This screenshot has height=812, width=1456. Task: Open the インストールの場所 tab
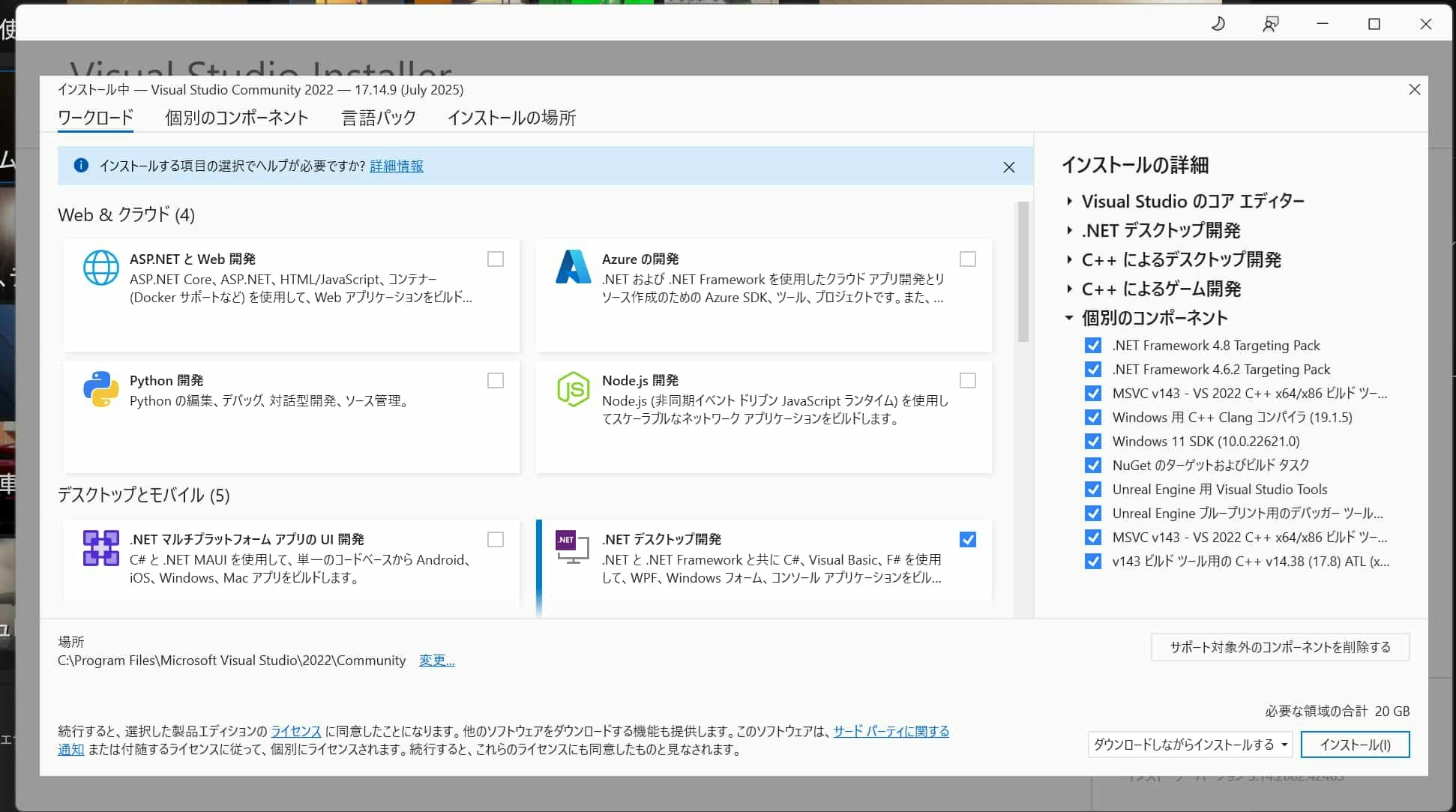[511, 117]
